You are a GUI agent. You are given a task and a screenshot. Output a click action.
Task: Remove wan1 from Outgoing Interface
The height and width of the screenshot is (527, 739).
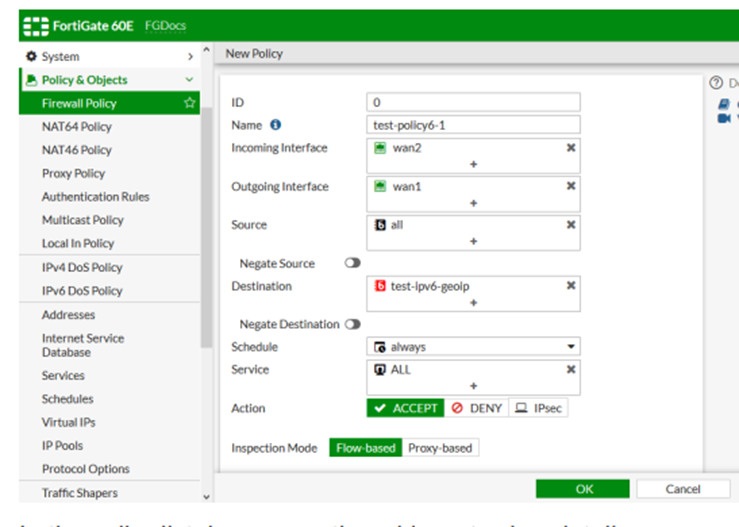[571, 186]
